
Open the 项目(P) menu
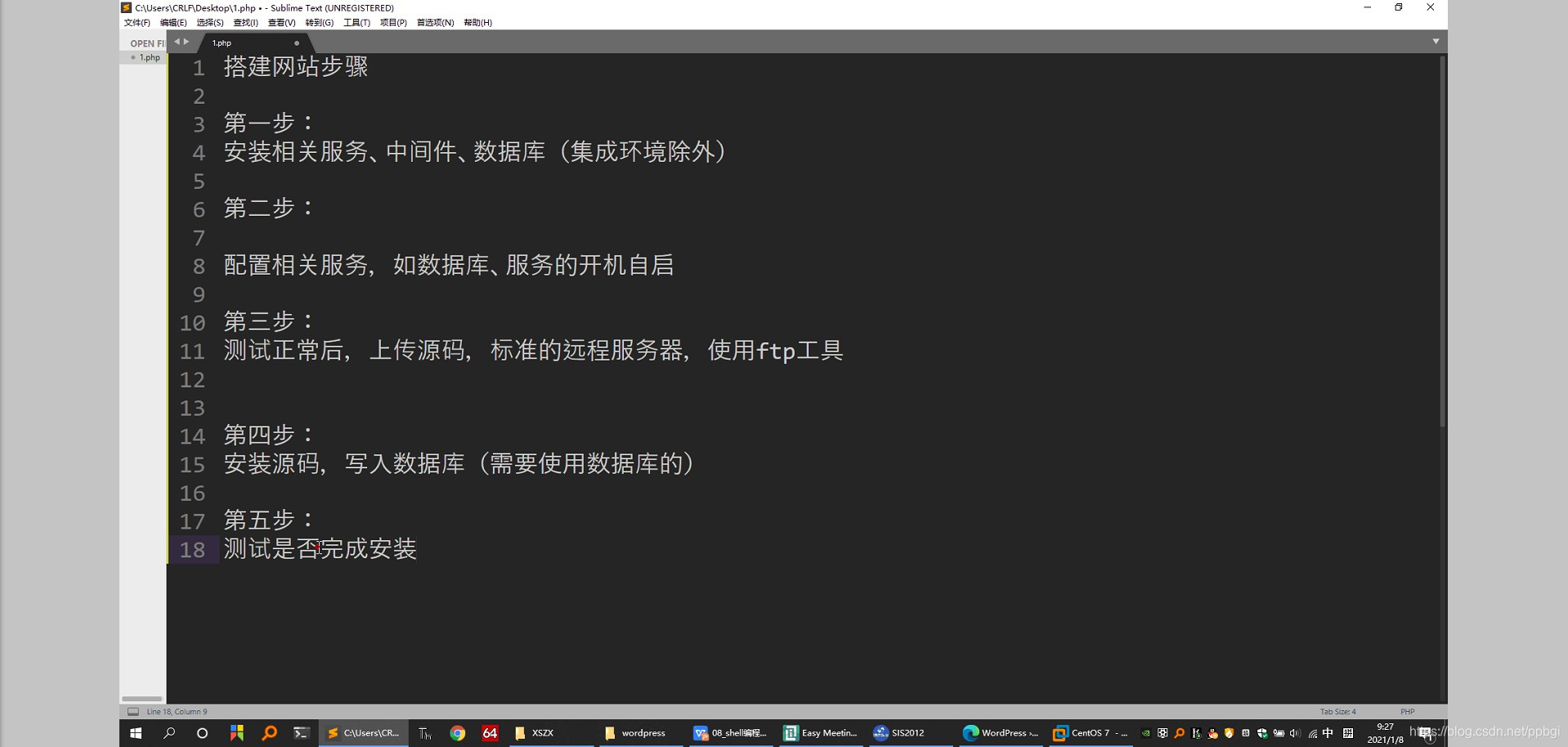click(393, 23)
